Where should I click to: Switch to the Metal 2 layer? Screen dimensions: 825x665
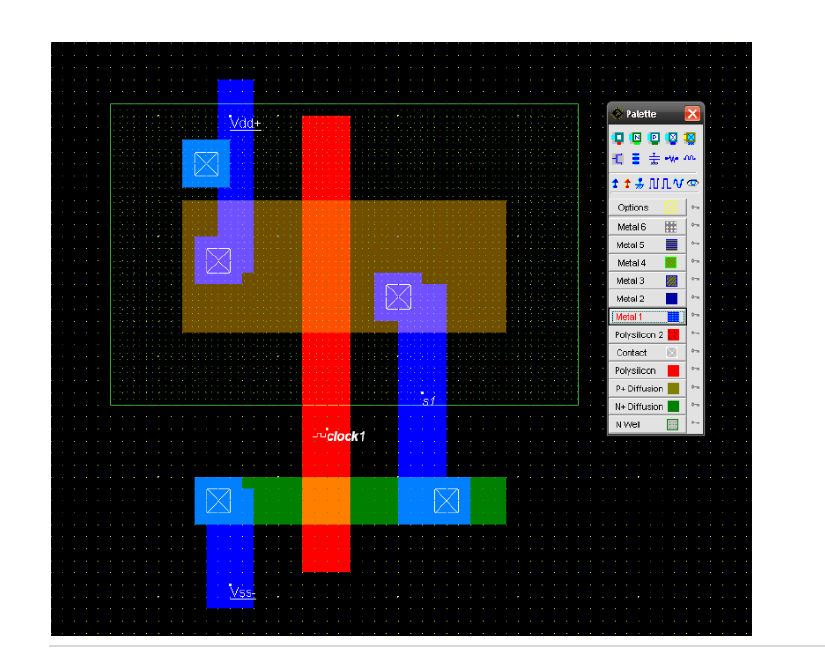coord(648,298)
